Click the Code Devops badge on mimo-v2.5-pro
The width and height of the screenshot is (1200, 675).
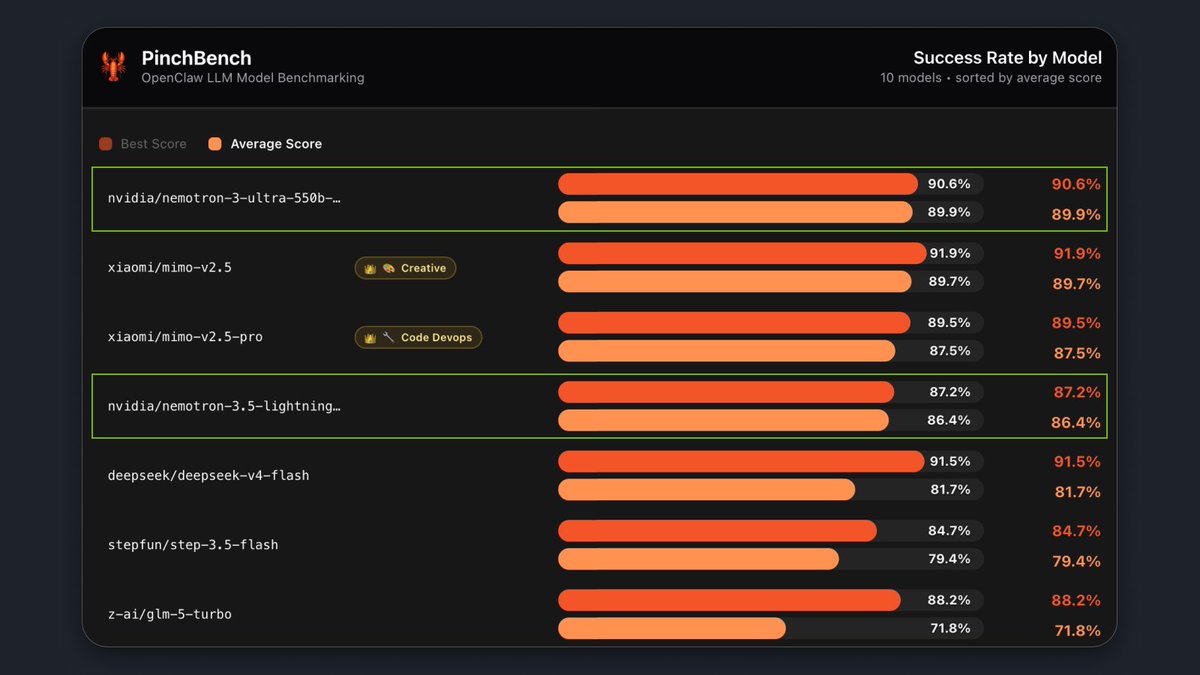tap(418, 338)
